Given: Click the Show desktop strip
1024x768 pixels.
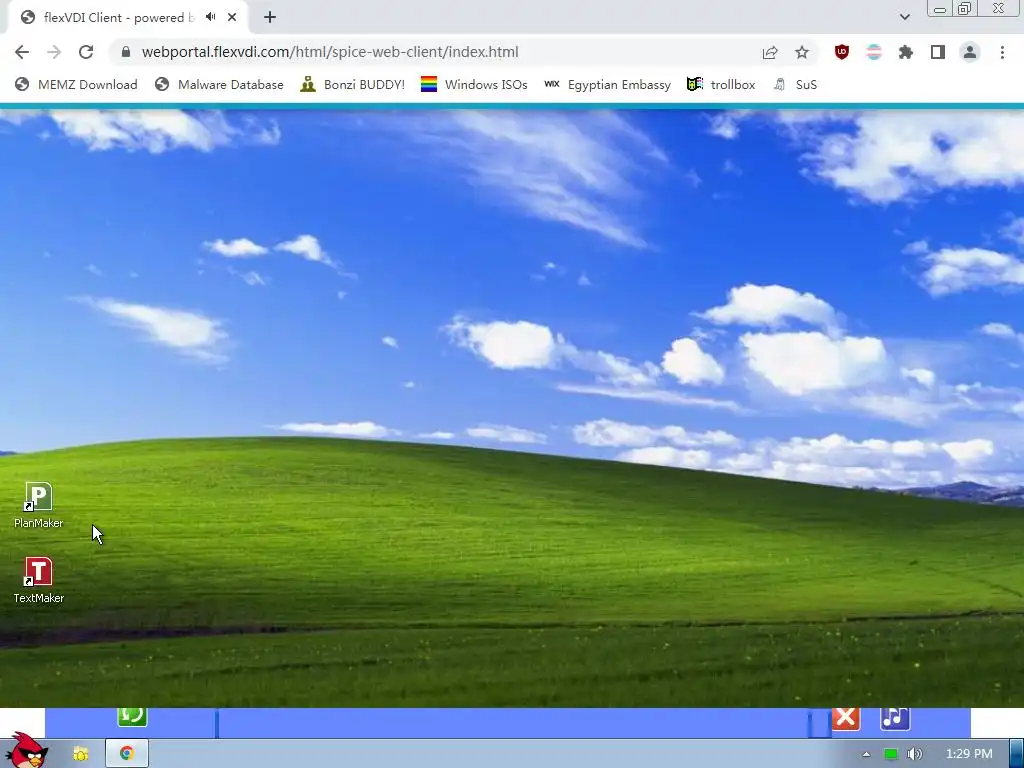Looking at the screenshot, I should (1017, 754).
